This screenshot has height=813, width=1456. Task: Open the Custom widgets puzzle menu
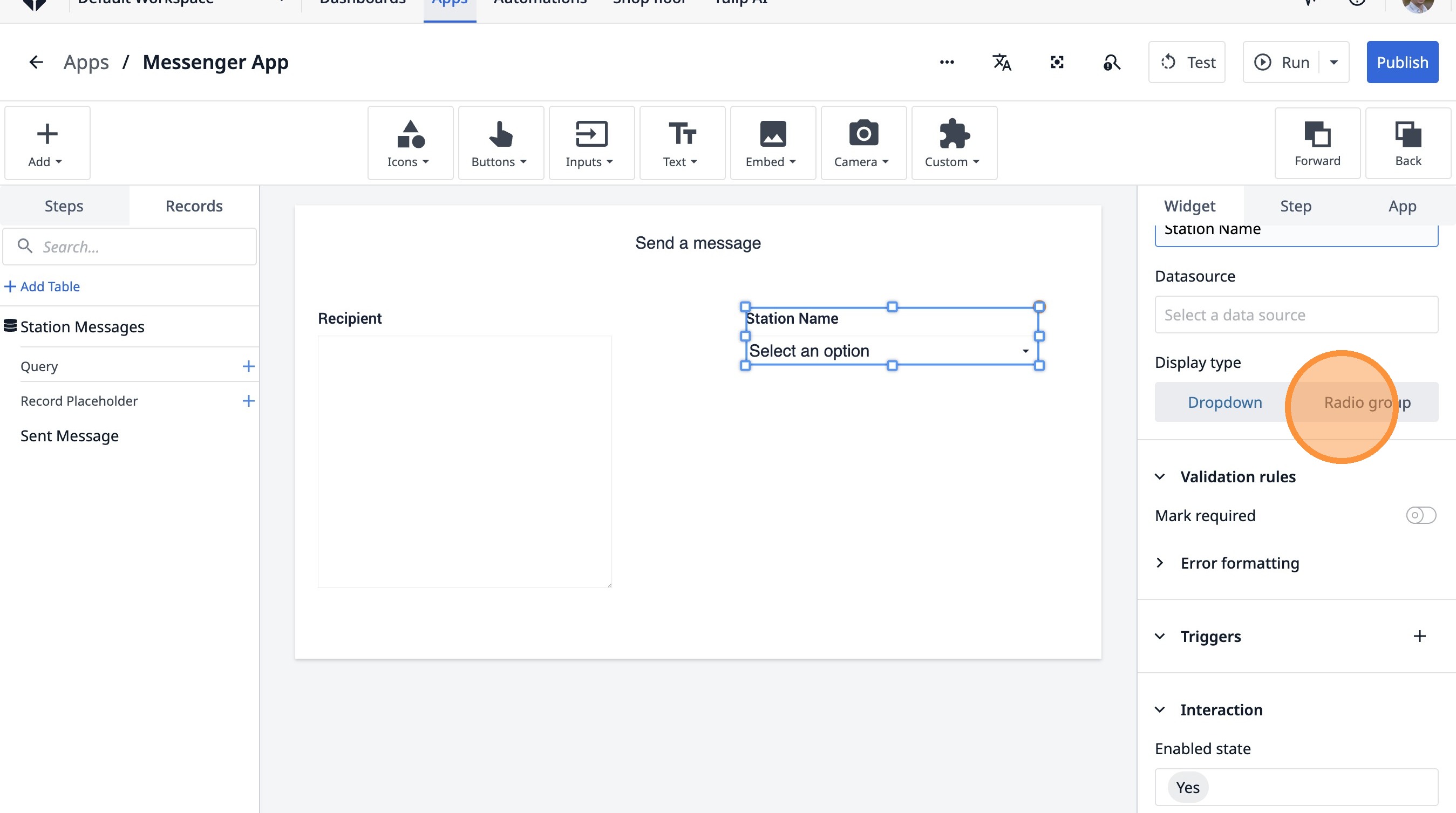point(954,144)
